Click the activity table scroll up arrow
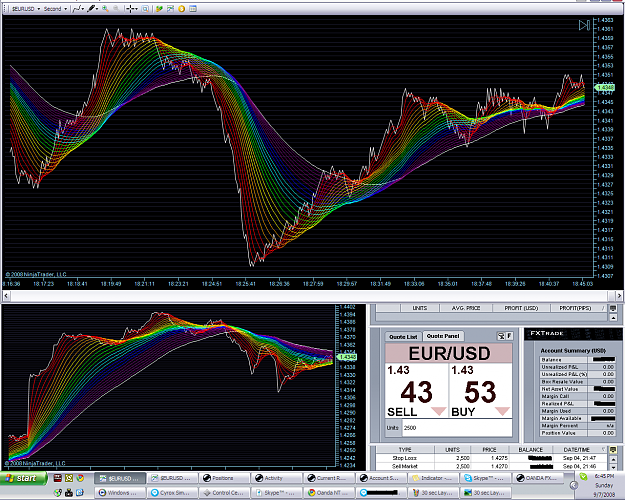 tap(613, 459)
